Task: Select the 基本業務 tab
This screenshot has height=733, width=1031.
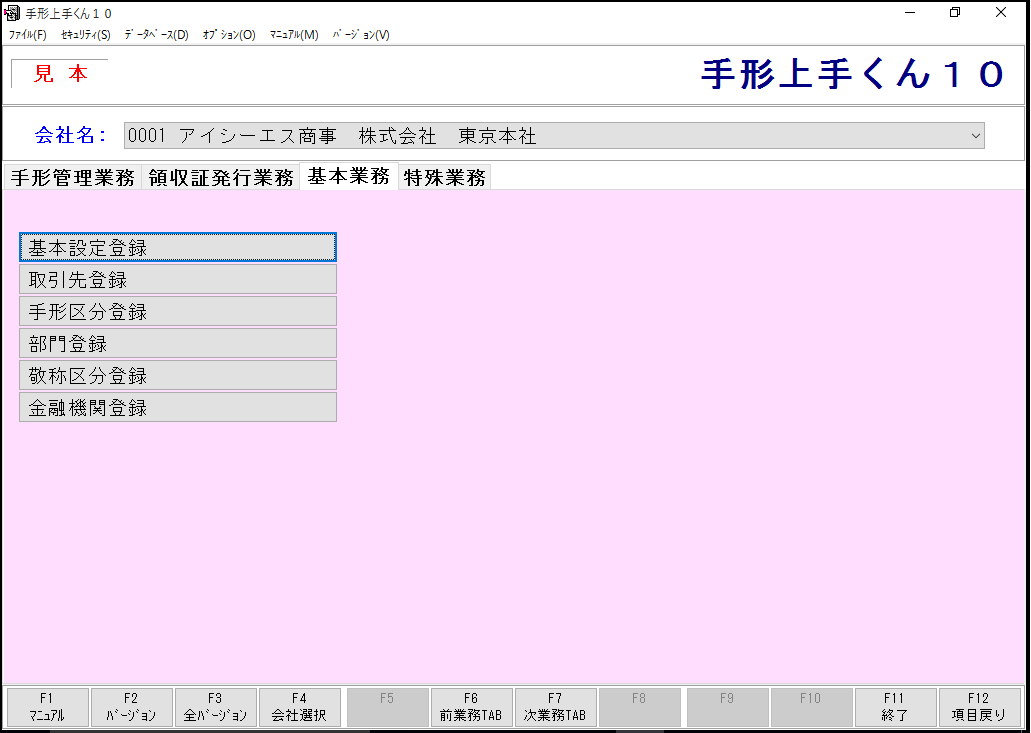Action: (349, 176)
